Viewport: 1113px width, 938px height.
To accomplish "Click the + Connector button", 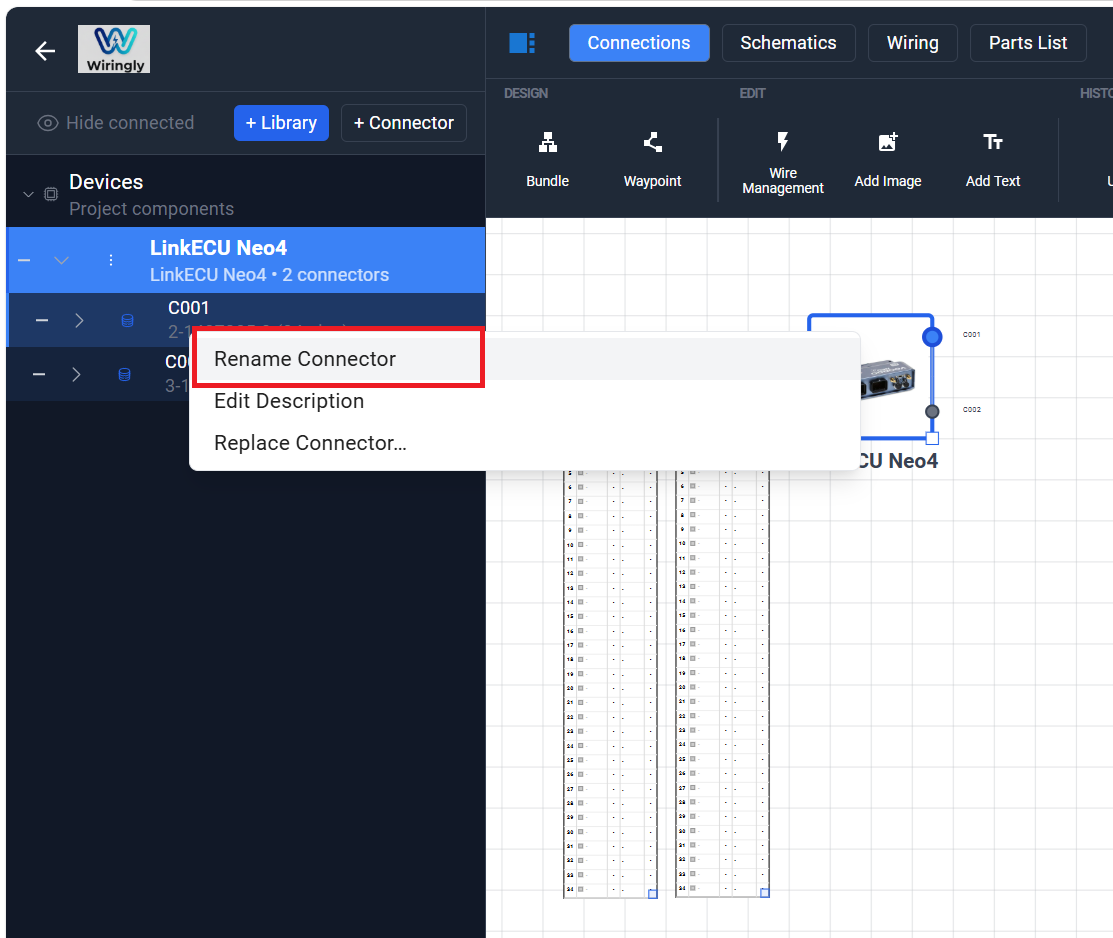I will (x=403, y=123).
